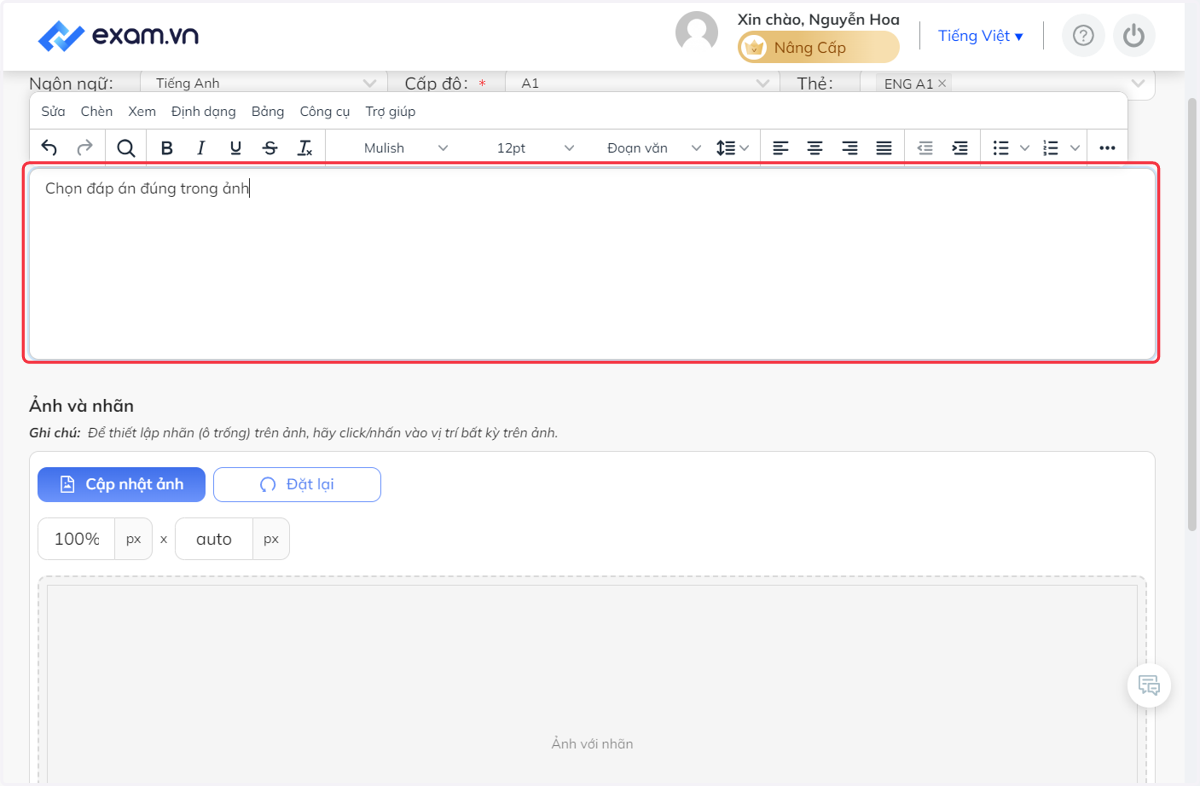Image resolution: width=1200 pixels, height=786 pixels.
Task: Toggle bold formatting
Action: tap(167, 148)
